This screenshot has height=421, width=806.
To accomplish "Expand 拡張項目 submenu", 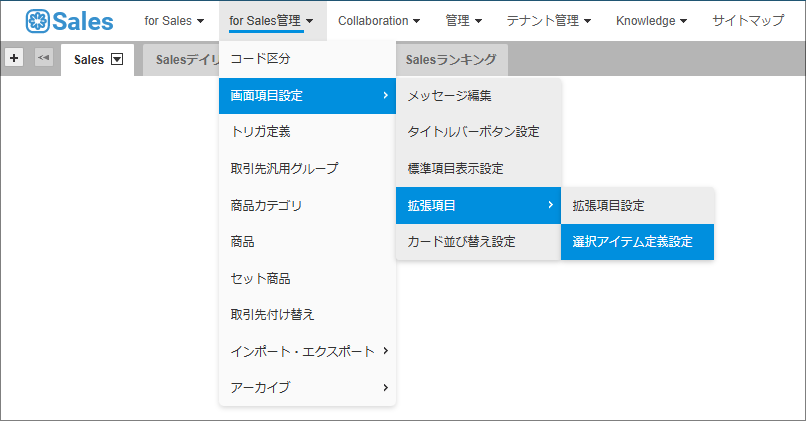I will coord(478,206).
